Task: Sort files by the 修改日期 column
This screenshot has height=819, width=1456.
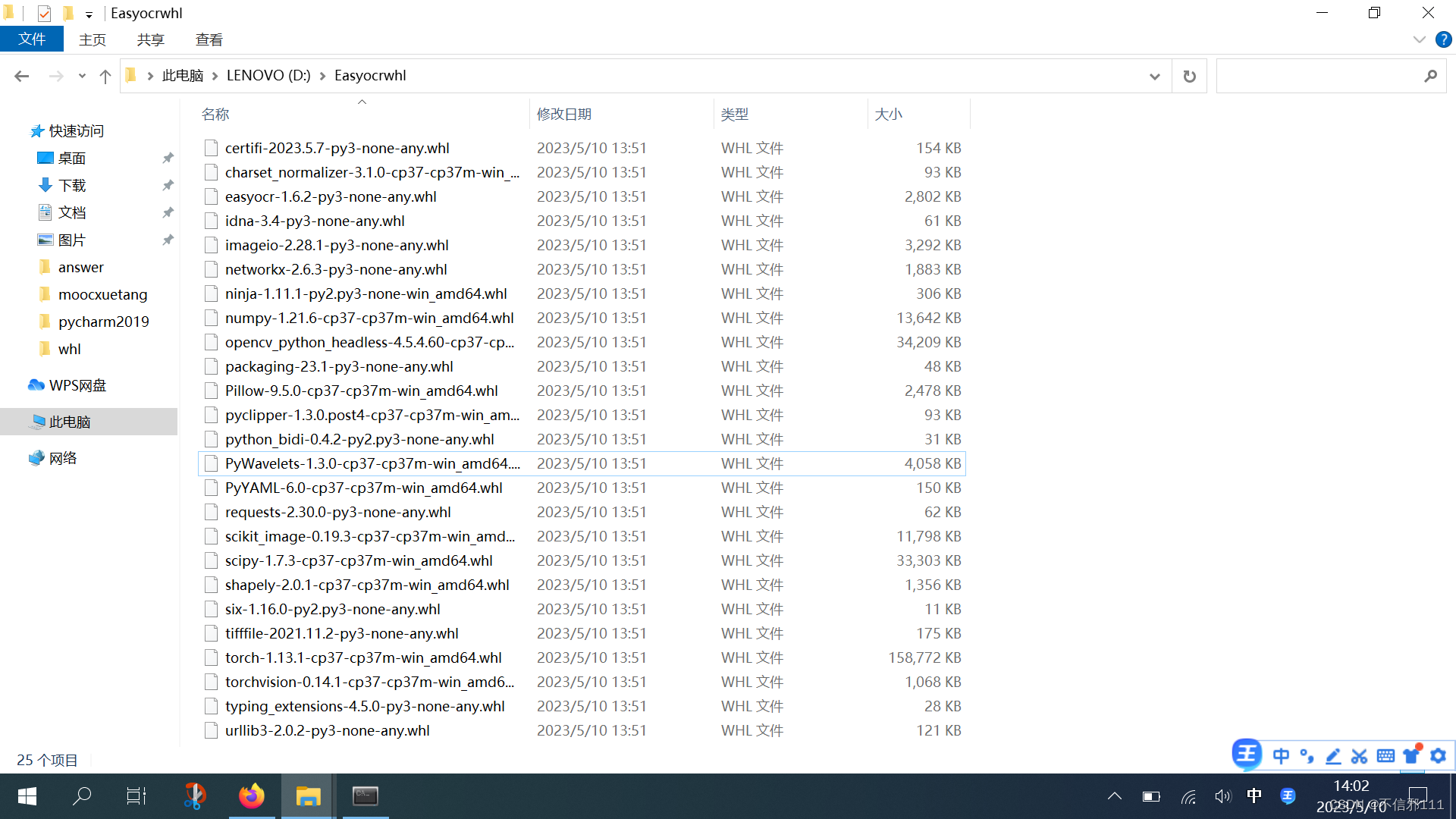Action: (564, 115)
